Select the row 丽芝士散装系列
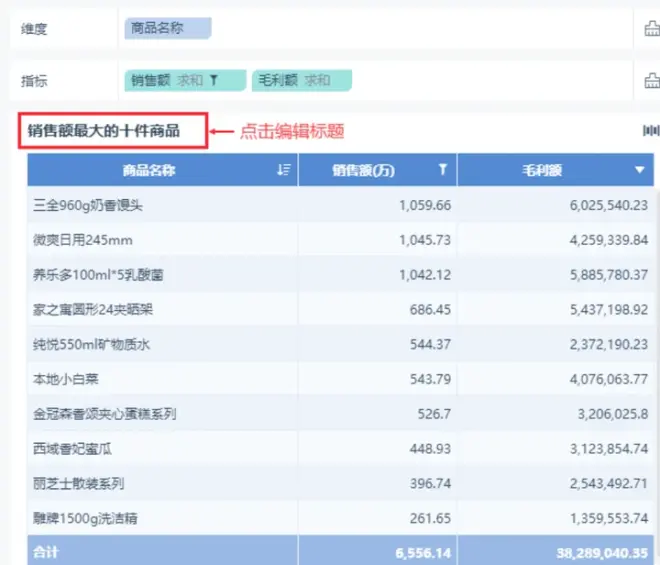Screen dimensions: 660x565 (341, 483)
